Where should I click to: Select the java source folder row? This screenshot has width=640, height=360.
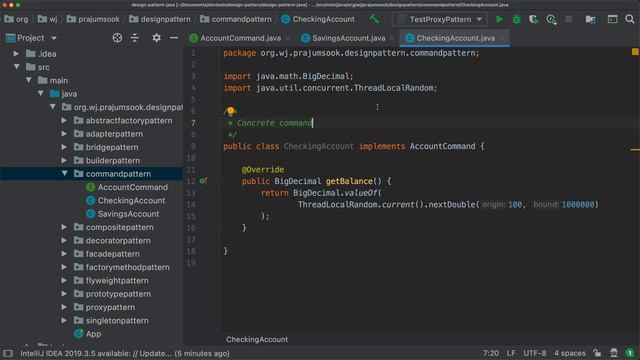click(x=91, y=93)
